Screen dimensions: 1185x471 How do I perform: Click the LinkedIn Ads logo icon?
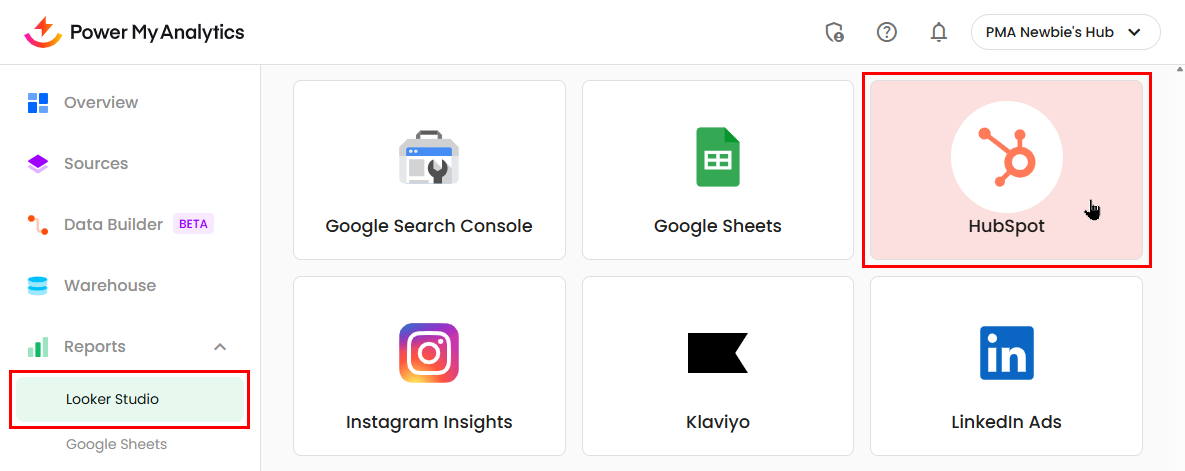[x=1006, y=352]
